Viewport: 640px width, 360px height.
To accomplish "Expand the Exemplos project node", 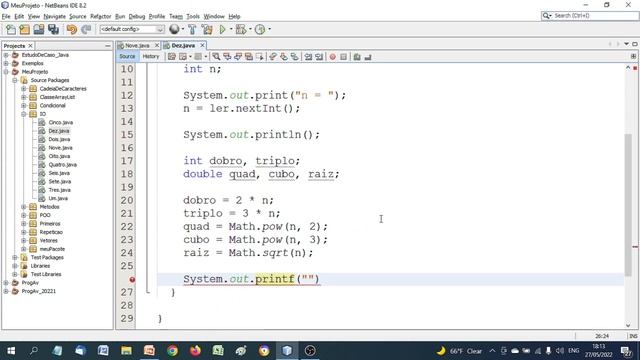I will tap(6, 63).
